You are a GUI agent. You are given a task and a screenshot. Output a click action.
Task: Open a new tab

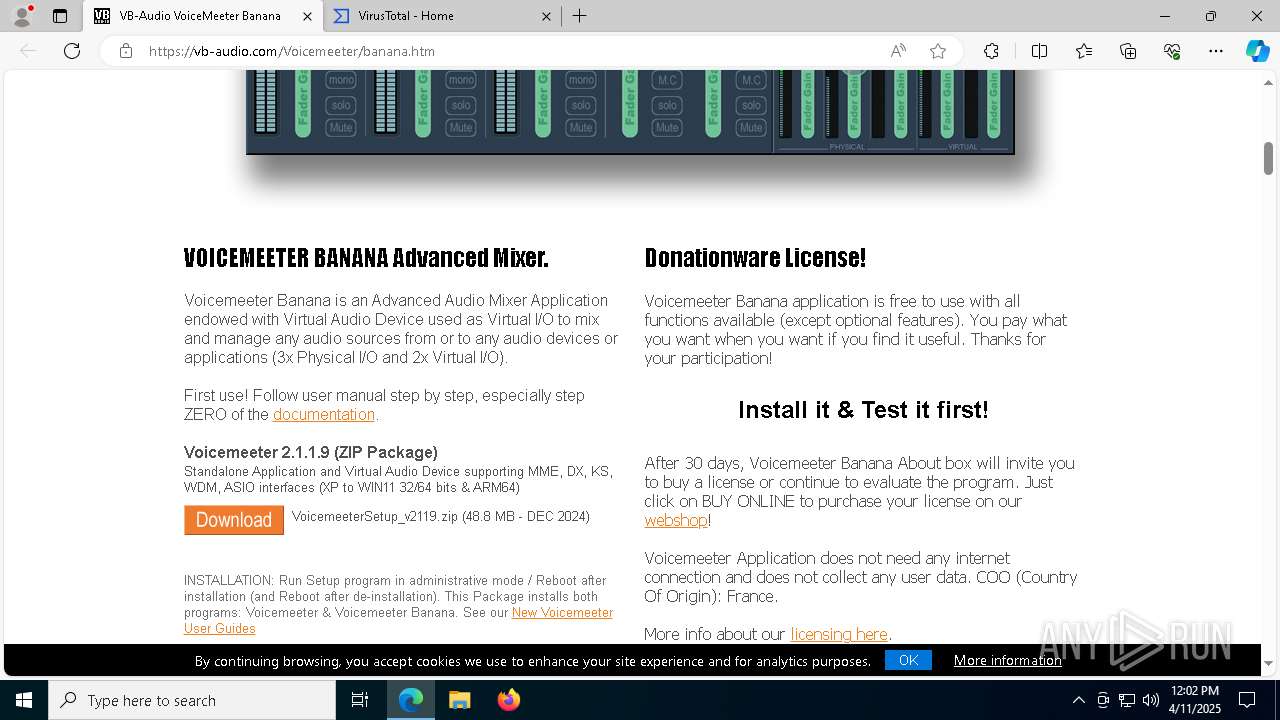(x=580, y=16)
